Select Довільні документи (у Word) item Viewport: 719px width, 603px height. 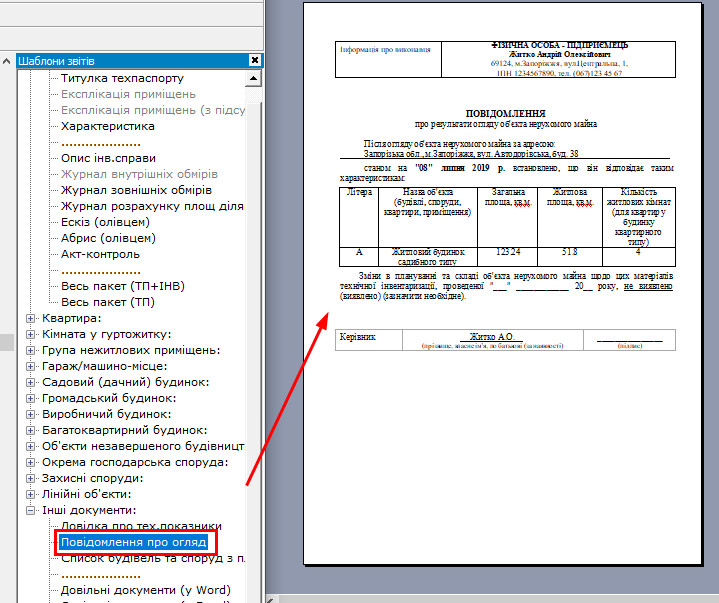point(146,590)
